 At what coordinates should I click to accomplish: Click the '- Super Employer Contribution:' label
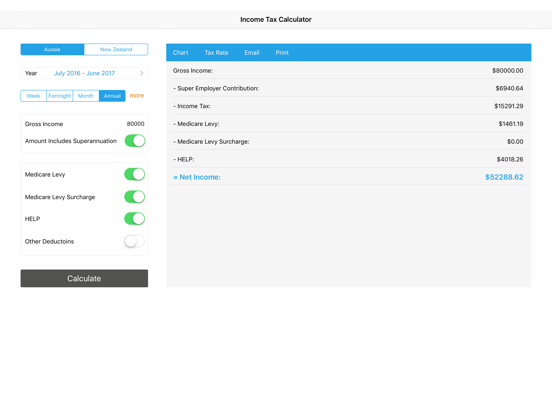click(216, 88)
